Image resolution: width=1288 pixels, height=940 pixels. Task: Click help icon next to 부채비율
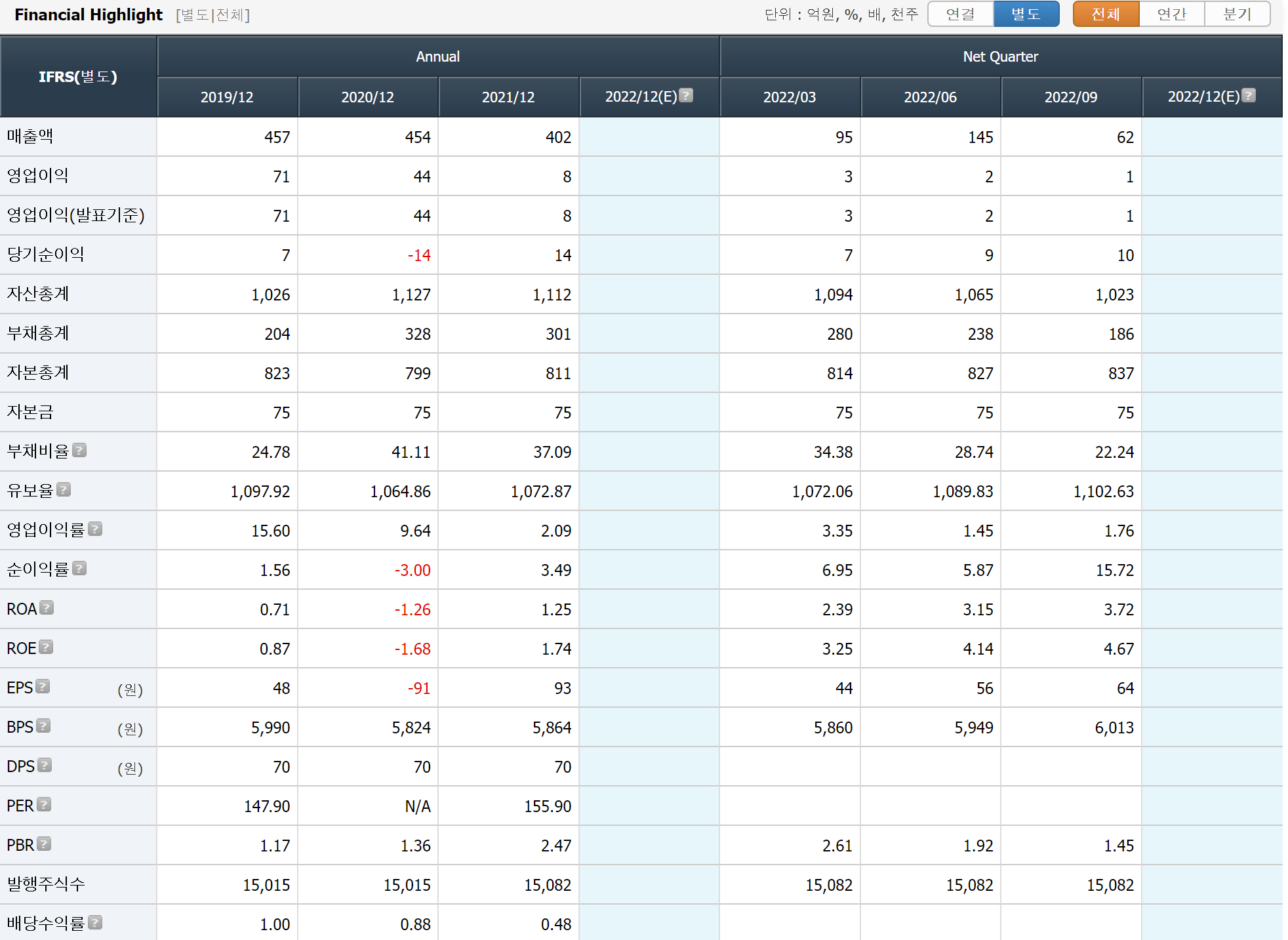(x=79, y=451)
